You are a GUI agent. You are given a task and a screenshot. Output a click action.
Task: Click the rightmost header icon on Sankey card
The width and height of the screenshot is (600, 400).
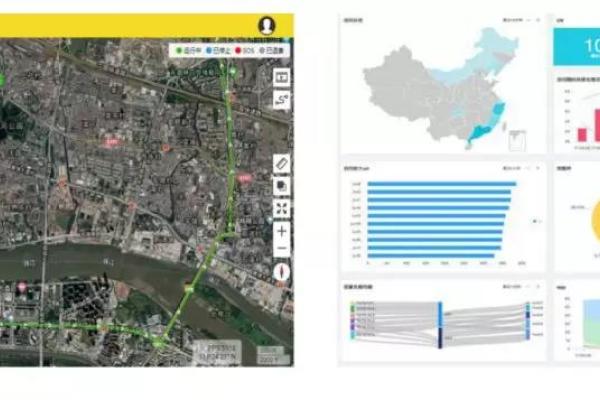[x=538, y=286]
